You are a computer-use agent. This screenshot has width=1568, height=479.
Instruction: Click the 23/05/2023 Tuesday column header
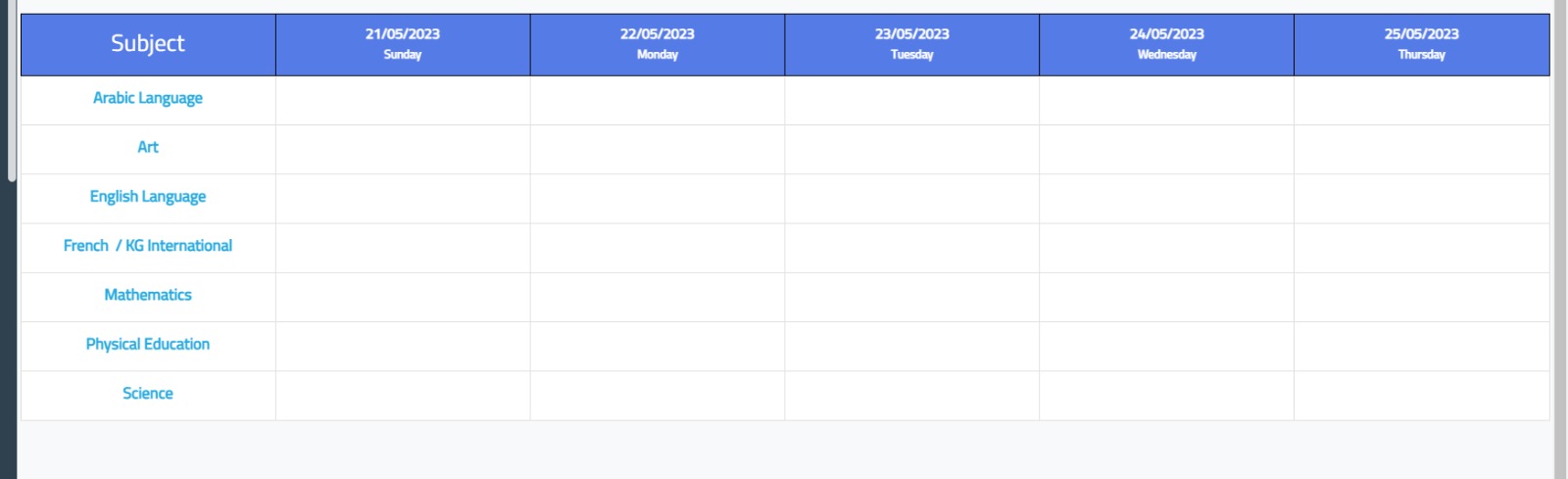pos(912,44)
